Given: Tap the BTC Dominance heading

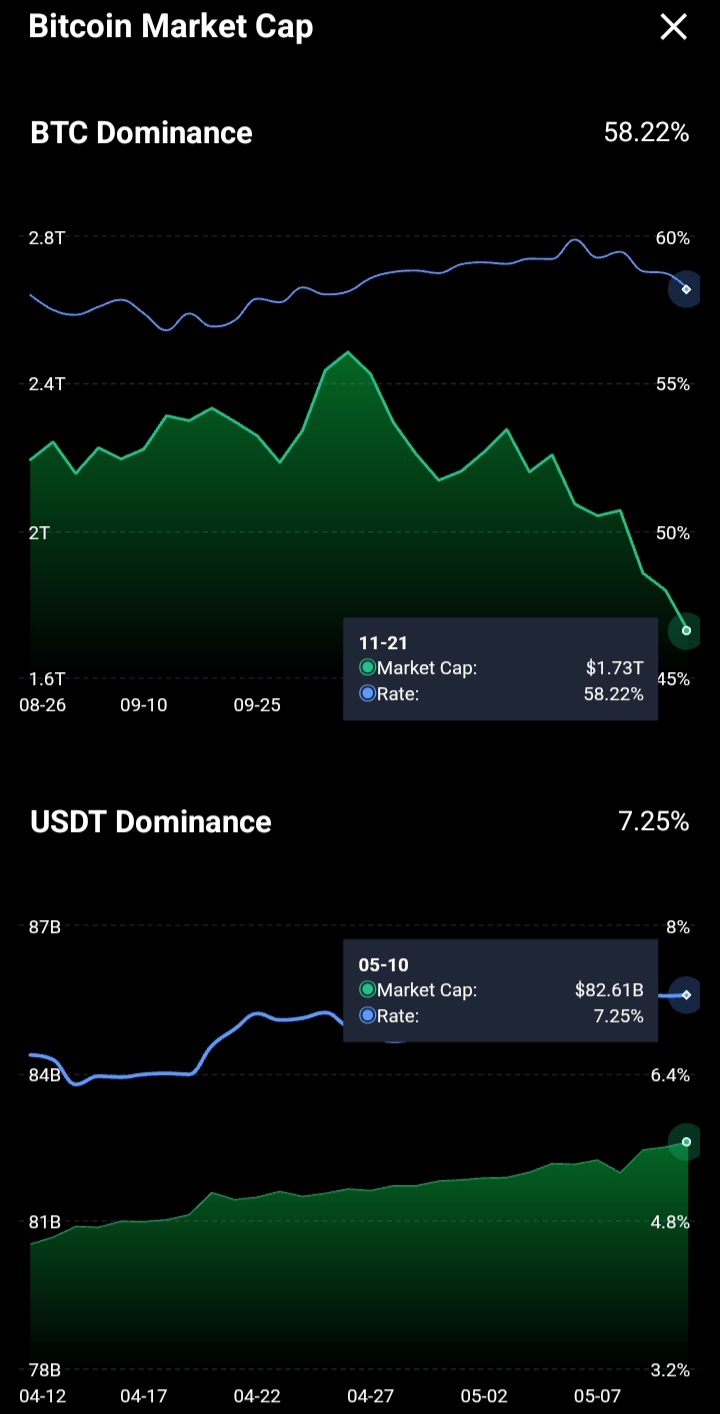Looking at the screenshot, I should 141,133.
